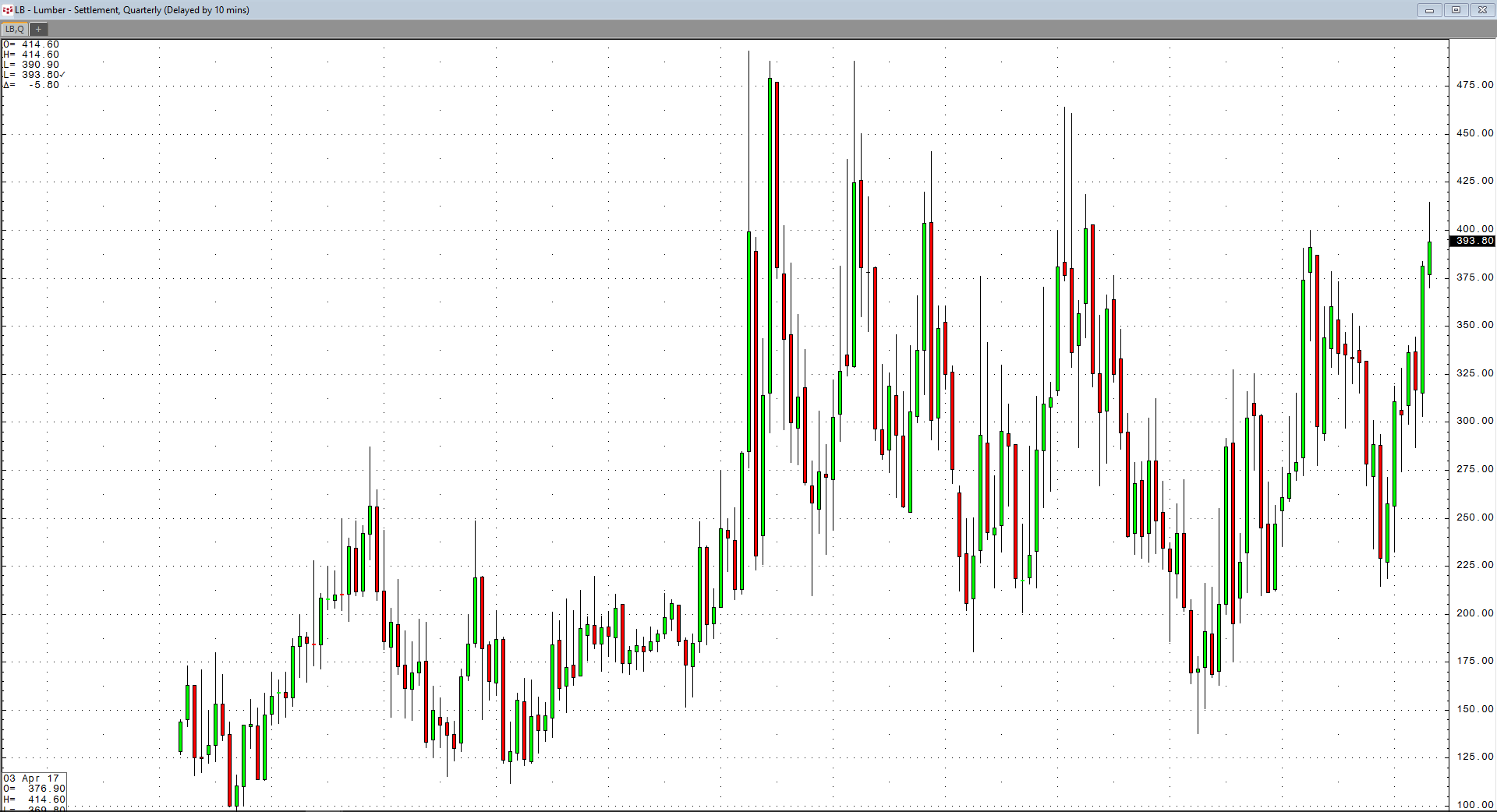Screen dimensions: 1497x812
Task: Click the top-left Open value 414.60
Action: [x=40, y=44]
